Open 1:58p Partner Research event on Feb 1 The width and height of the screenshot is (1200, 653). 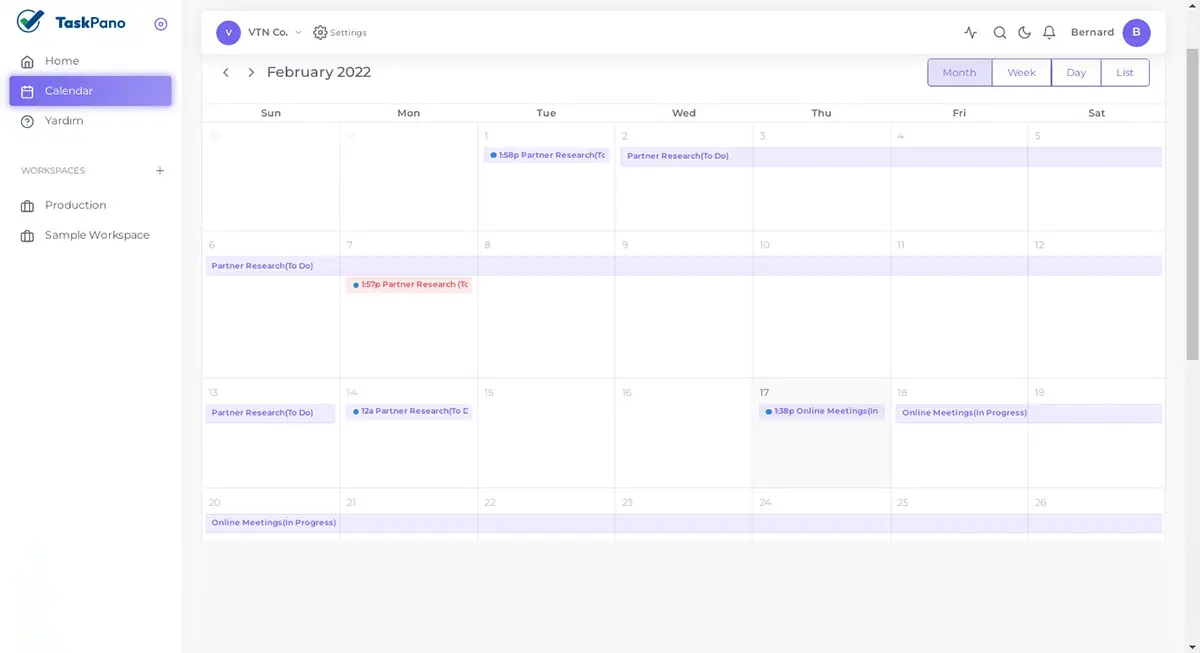tap(546, 156)
